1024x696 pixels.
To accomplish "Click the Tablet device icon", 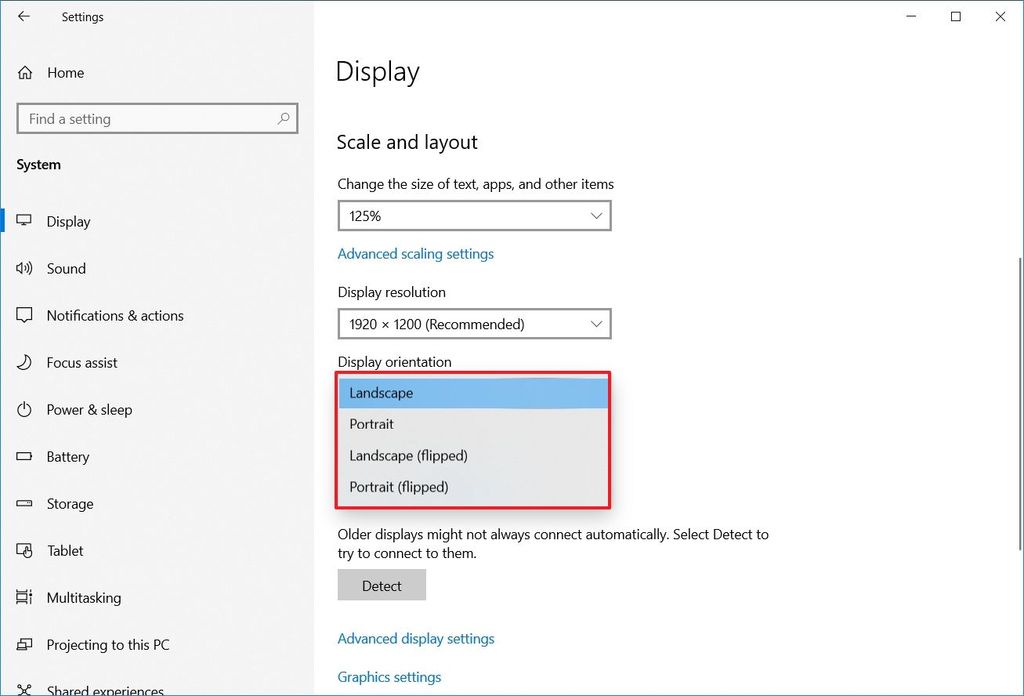I will 24,550.
